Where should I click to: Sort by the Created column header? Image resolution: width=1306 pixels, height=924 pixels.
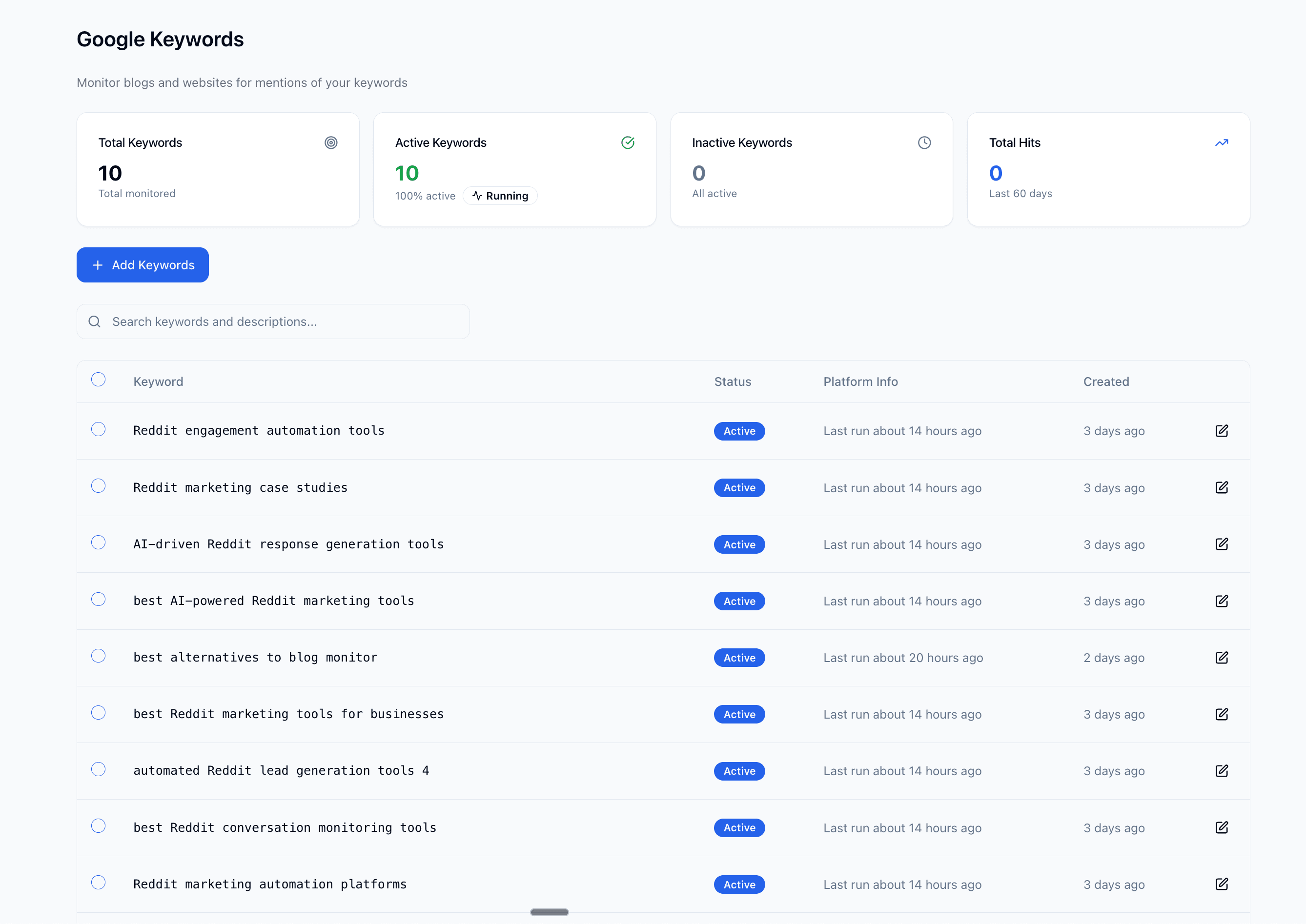click(1106, 381)
